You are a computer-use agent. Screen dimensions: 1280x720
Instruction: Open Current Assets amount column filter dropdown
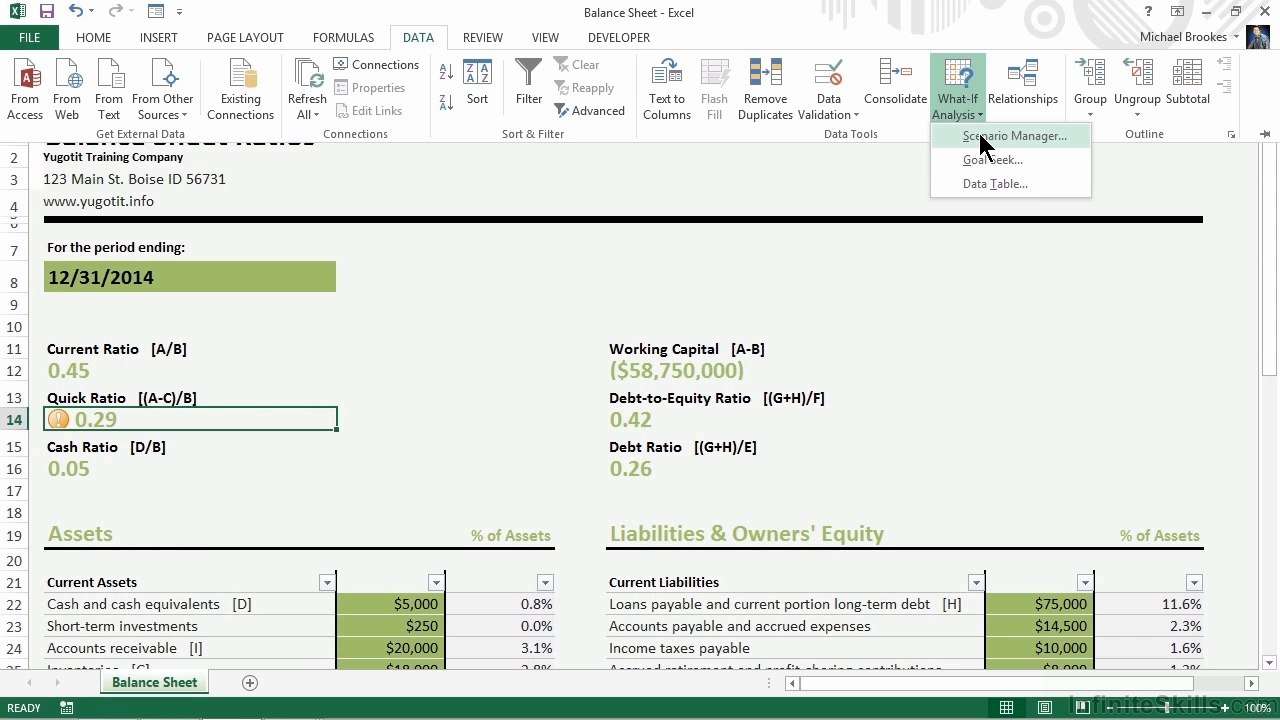click(x=435, y=582)
